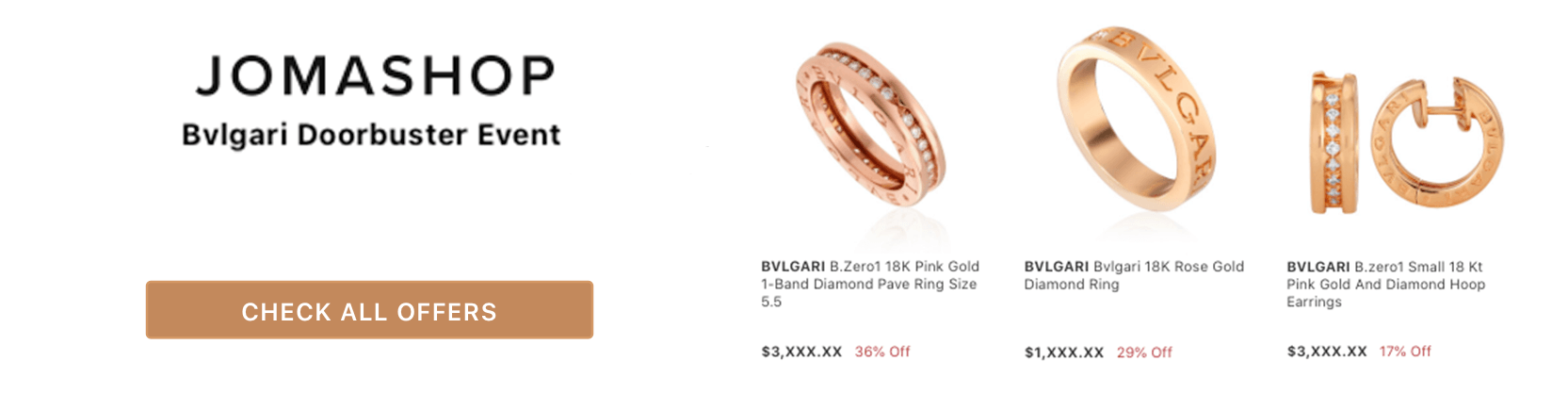This screenshot has width=1568, height=394.
Task: Select the Bvlgari Doorbuster Event heading
Action: (x=371, y=135)
